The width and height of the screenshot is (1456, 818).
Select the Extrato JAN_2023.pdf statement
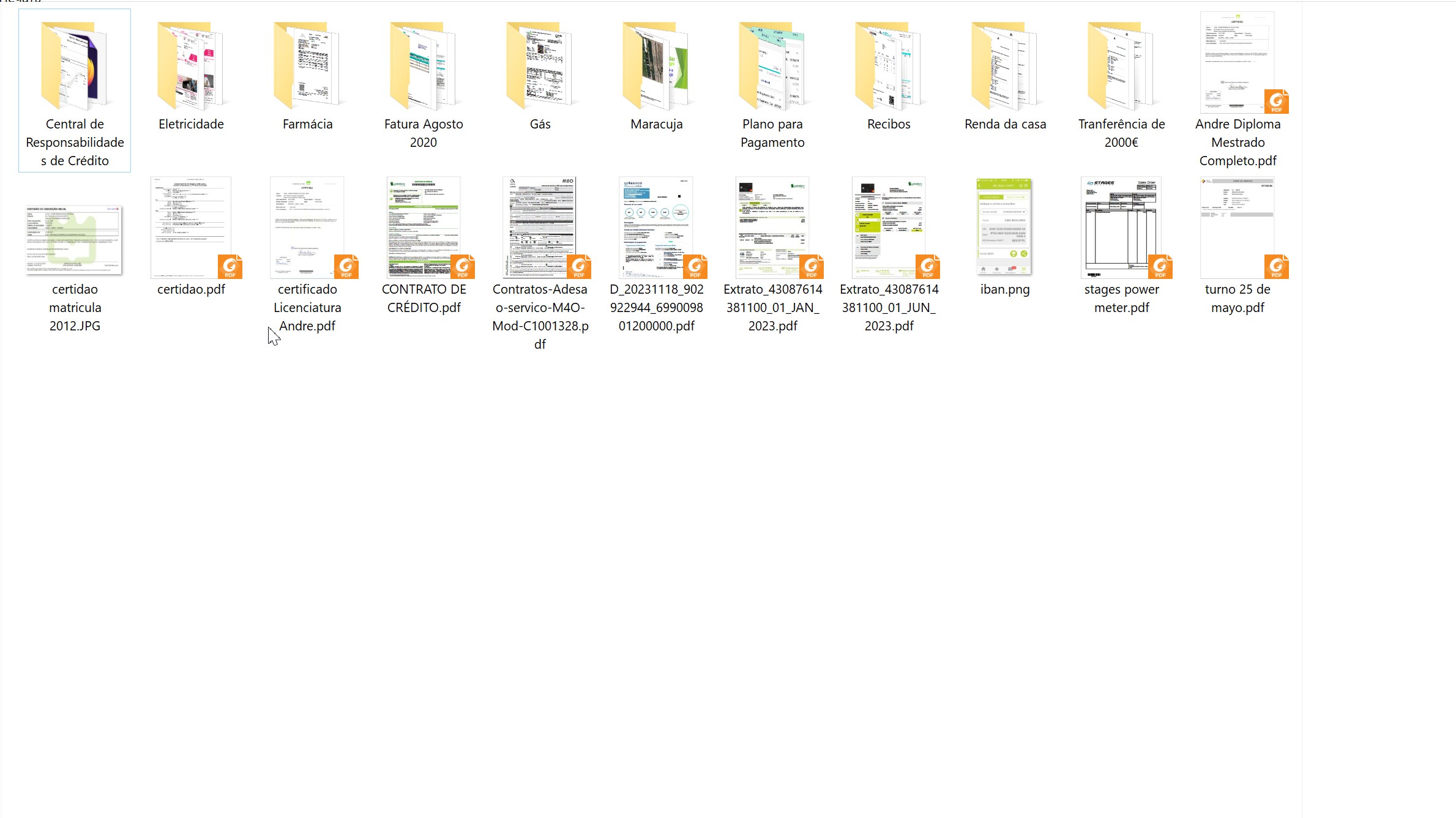coord(772,228)
